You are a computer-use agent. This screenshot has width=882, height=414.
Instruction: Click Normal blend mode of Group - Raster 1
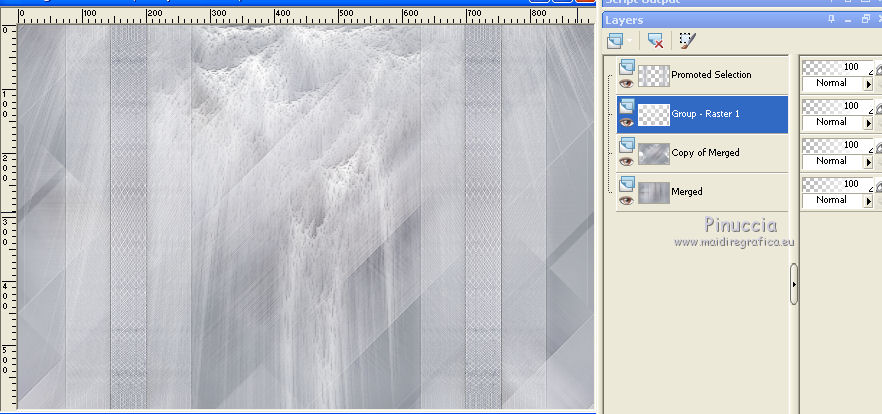tap(832, 122)
